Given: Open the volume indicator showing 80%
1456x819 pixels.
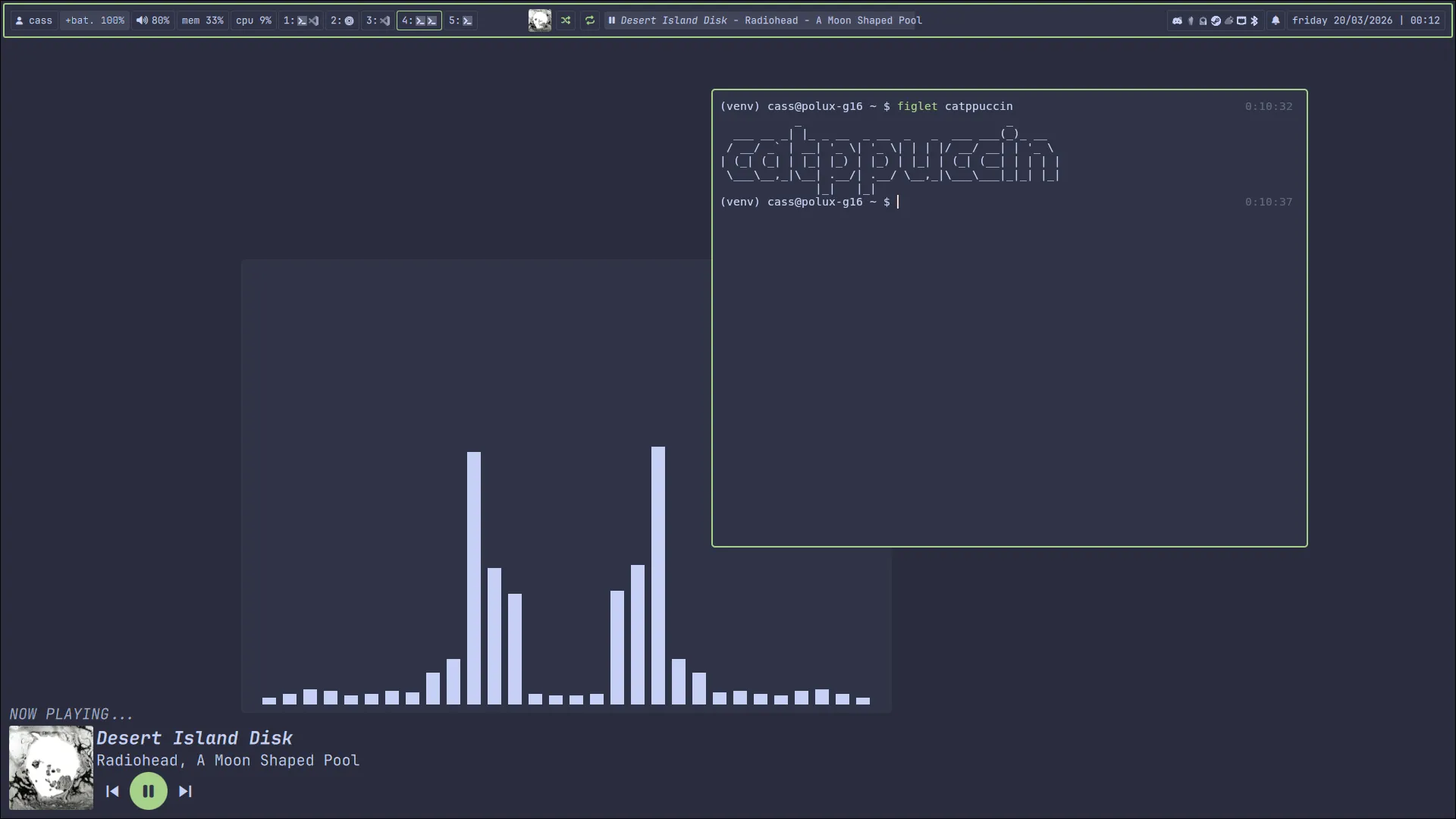Looking at the screenshot, I should pyautogui.click(x=153, y=20).
